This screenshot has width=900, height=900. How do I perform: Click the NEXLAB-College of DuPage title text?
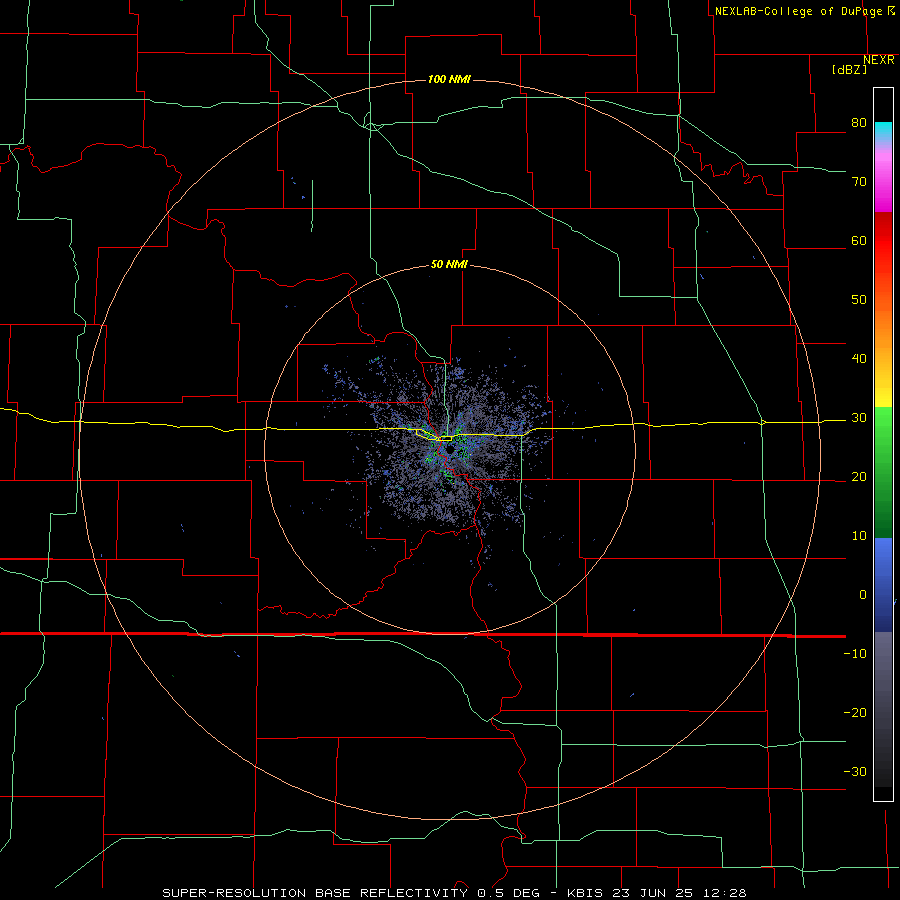tap(798, 11)
